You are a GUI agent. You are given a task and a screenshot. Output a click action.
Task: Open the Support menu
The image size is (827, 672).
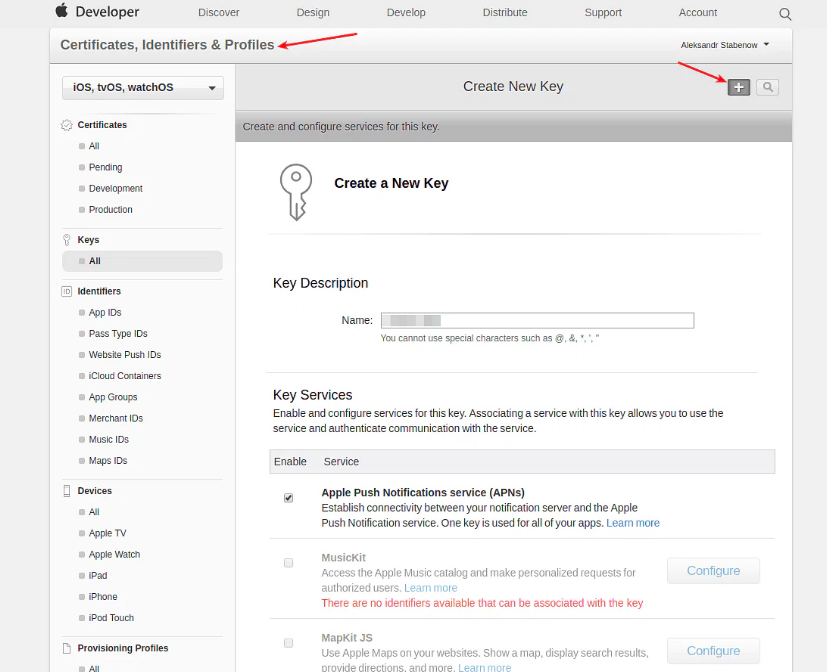click(603, 13)
